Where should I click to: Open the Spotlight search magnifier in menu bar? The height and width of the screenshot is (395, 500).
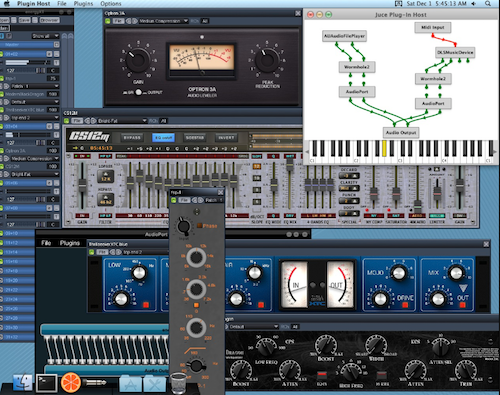coord(488,3)
